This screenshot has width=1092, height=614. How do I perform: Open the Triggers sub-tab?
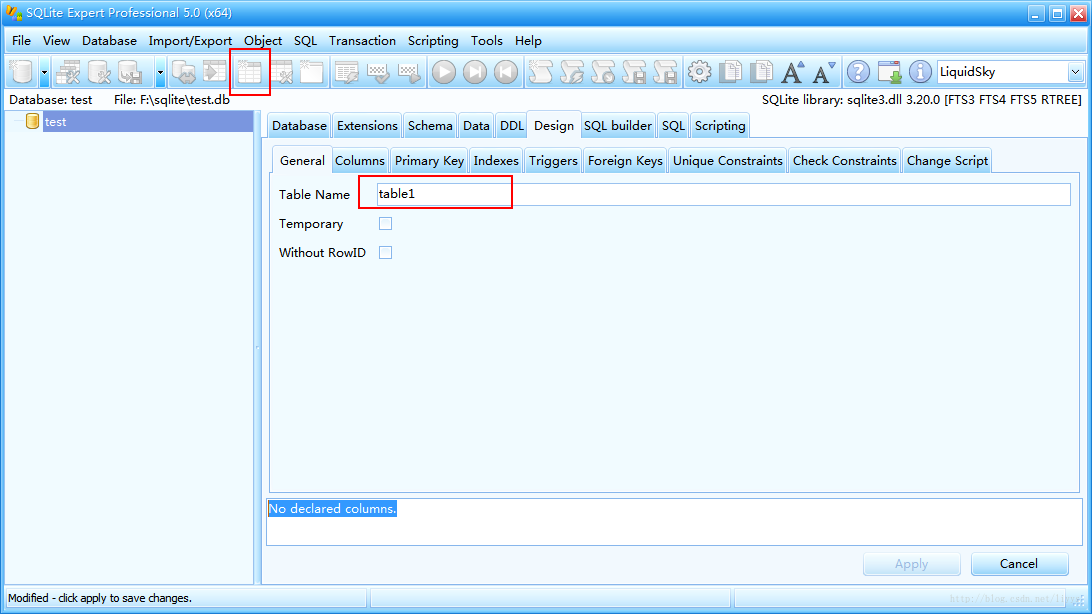[x=553, y=160]
